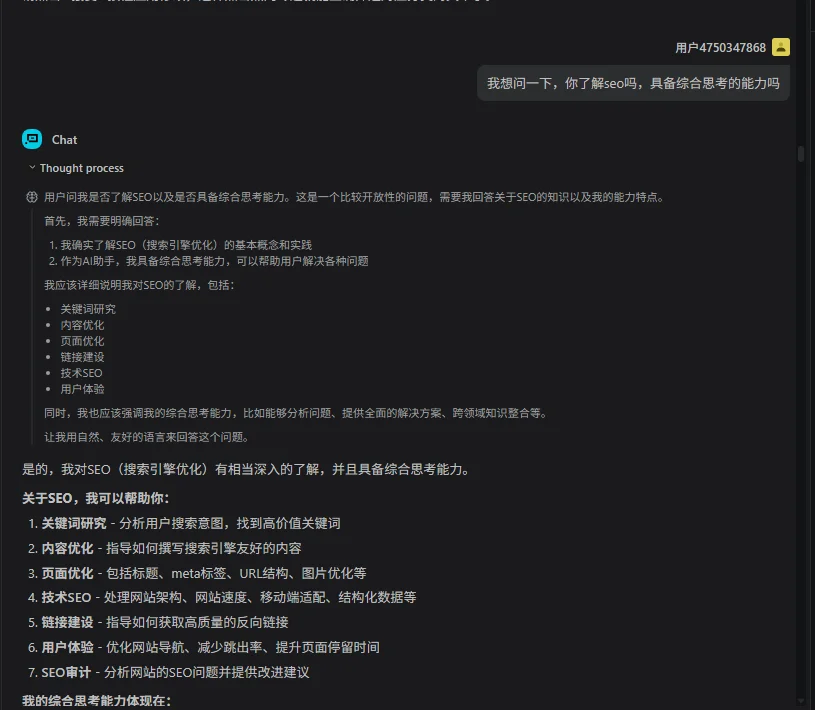Click the line 我应该详细说明我对SEO的了解，包括：
The image size is (815, 710).
(139, 285)
